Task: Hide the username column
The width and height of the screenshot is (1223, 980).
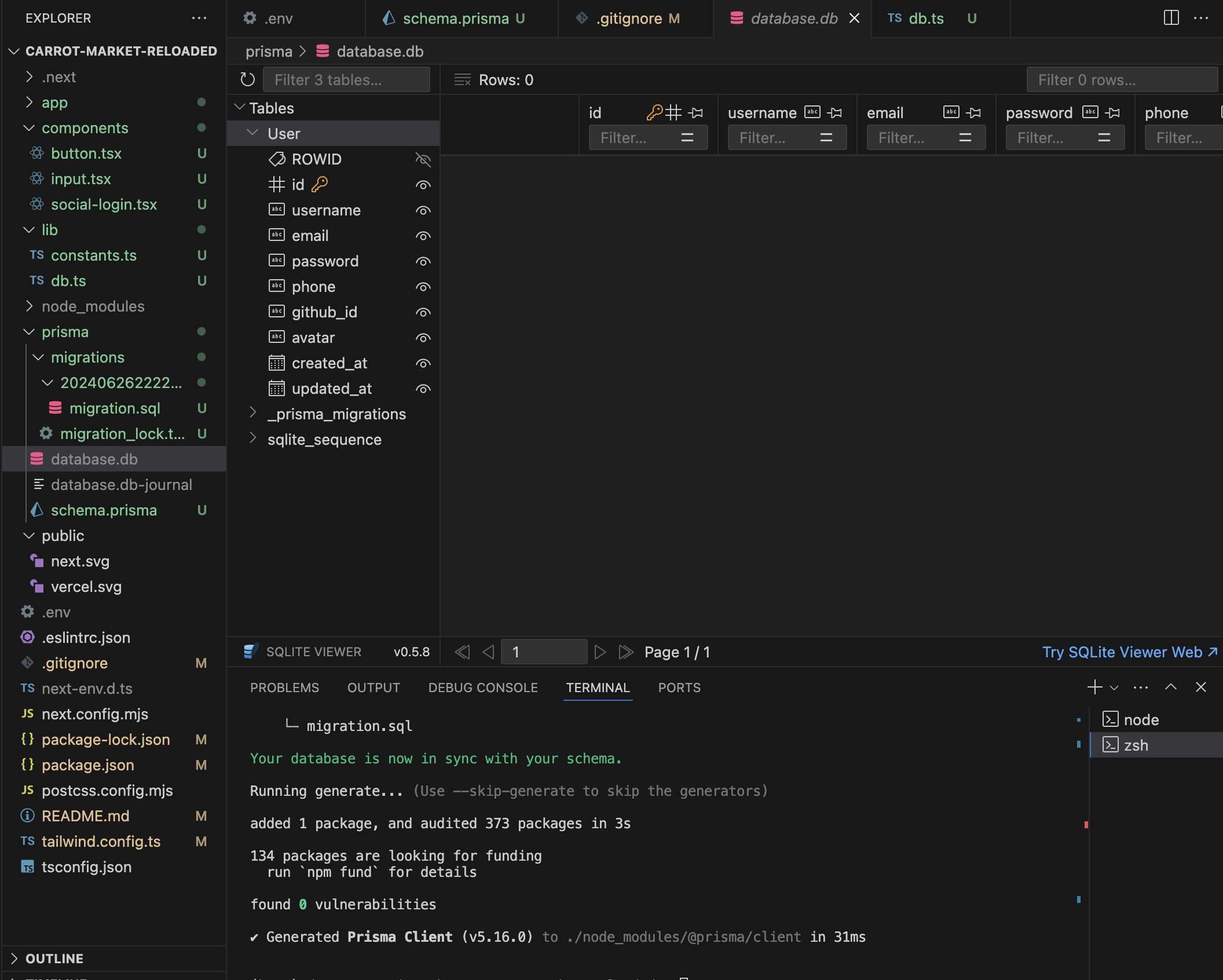Action: (x=423, y=210)
